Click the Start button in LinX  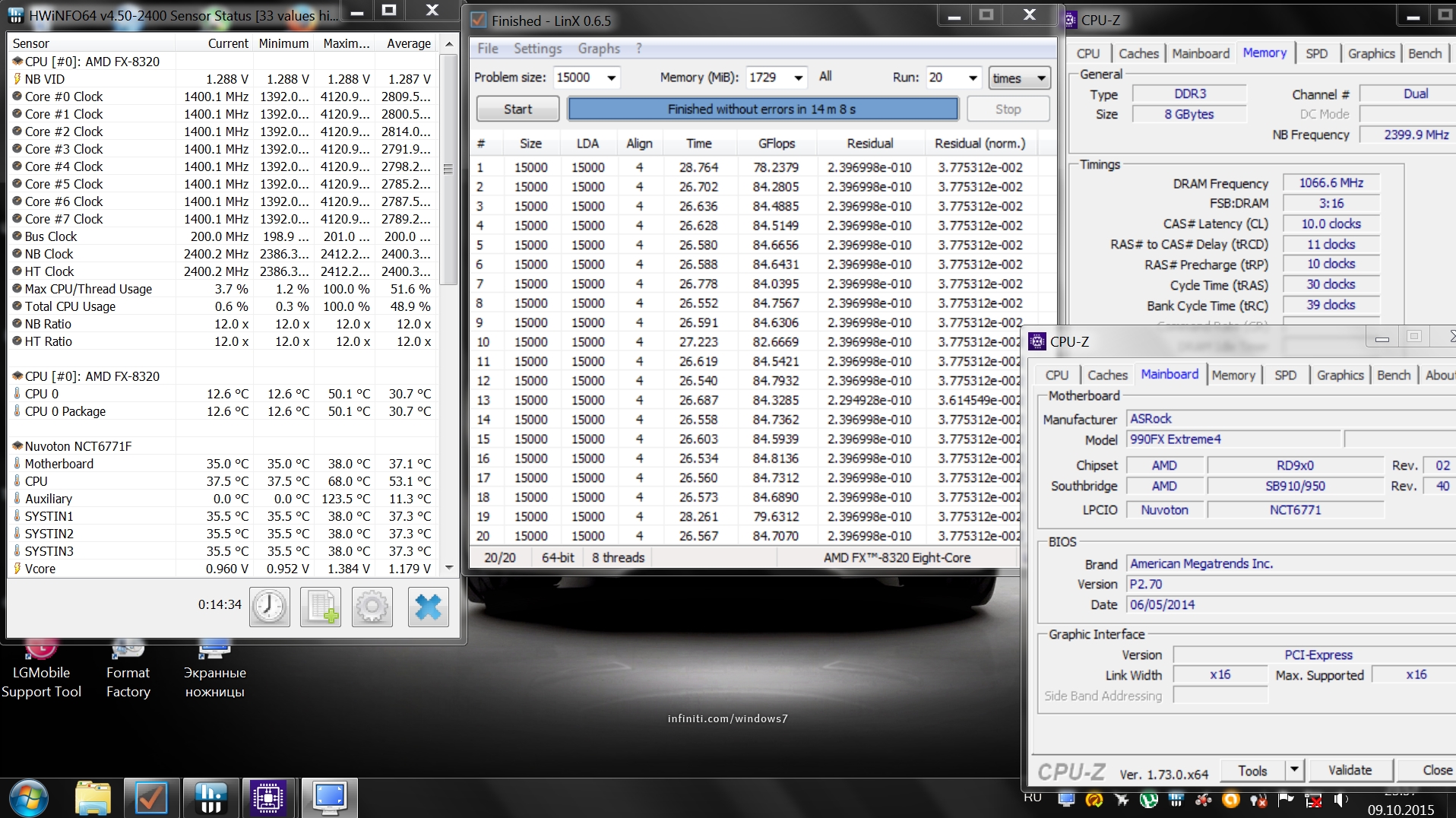click(518, 109)
